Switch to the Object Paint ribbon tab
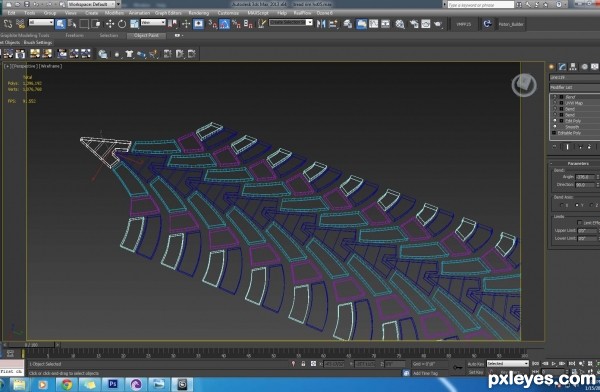 146,35
